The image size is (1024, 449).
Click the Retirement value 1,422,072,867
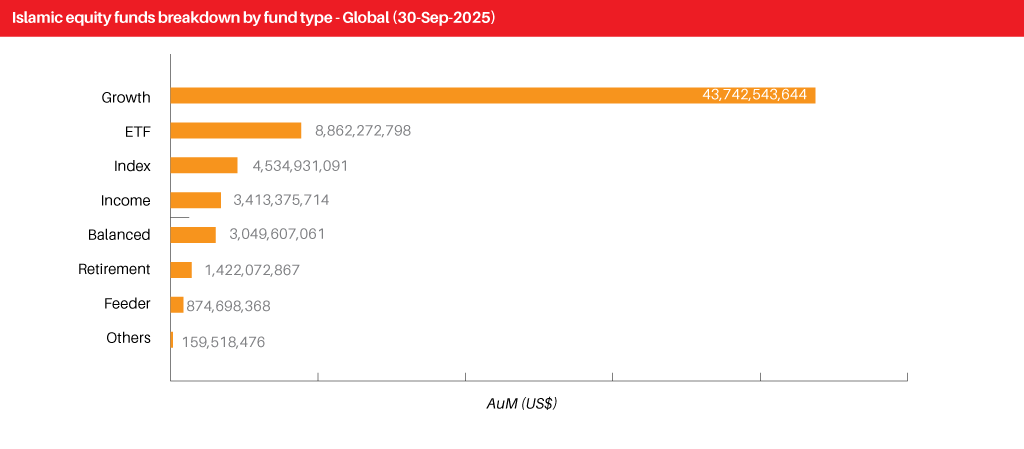[252, 270]
